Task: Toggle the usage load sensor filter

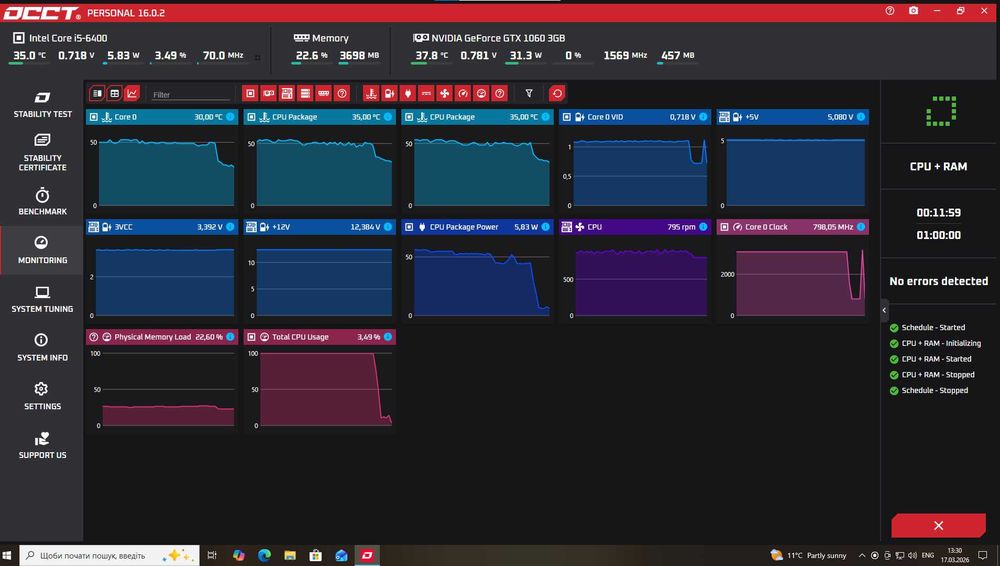Action: (482, 94)
